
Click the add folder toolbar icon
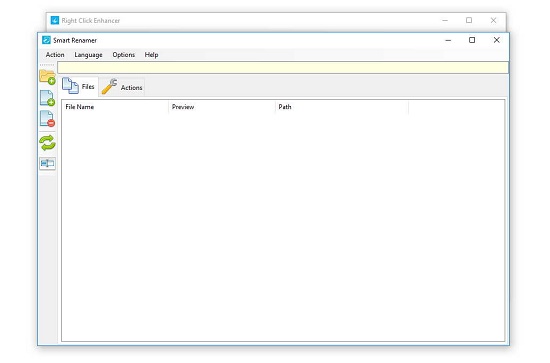(x=47, y=77)
